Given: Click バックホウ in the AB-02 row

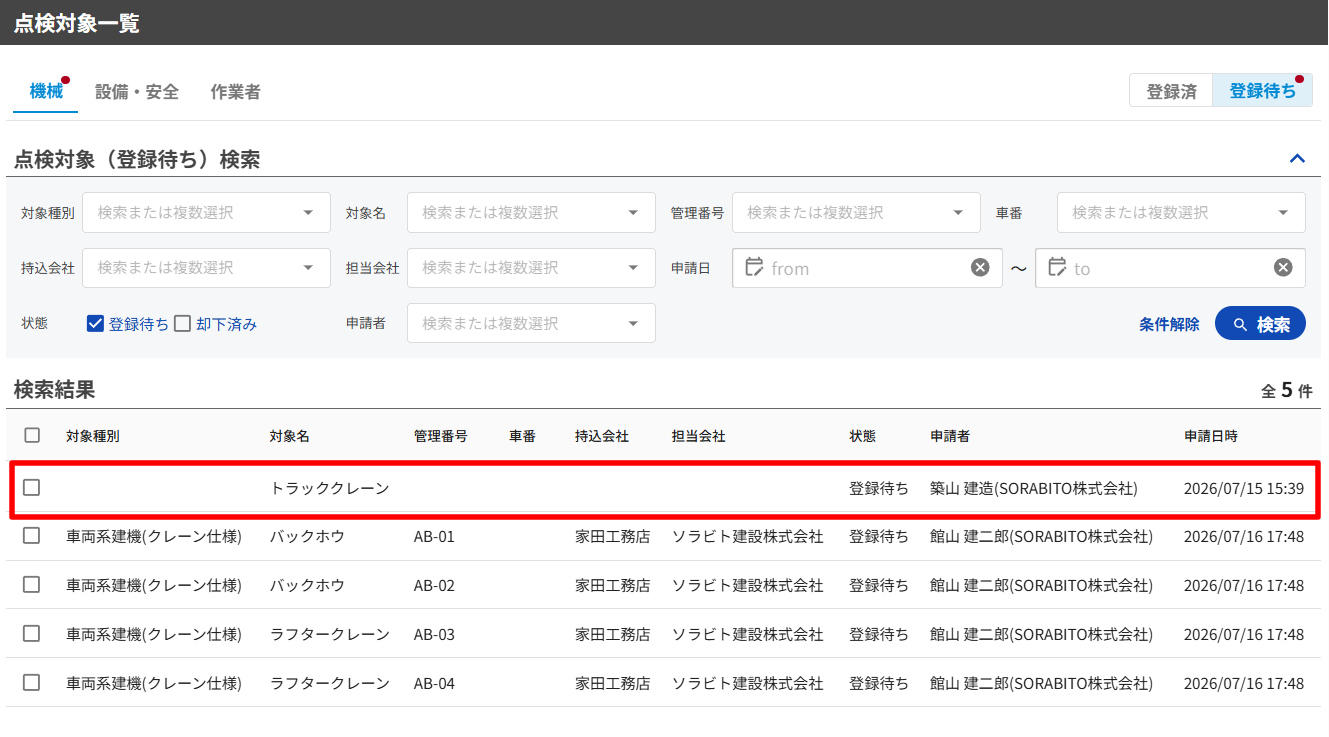Looking at the screenshot, I should [307, 585].
